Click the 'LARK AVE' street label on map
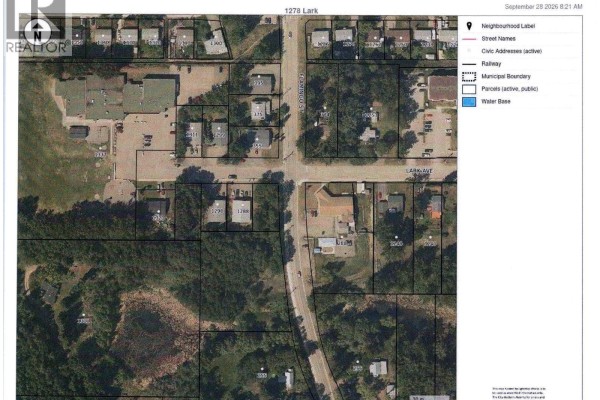Screen dimensions: 600x400 click(419, 171)
